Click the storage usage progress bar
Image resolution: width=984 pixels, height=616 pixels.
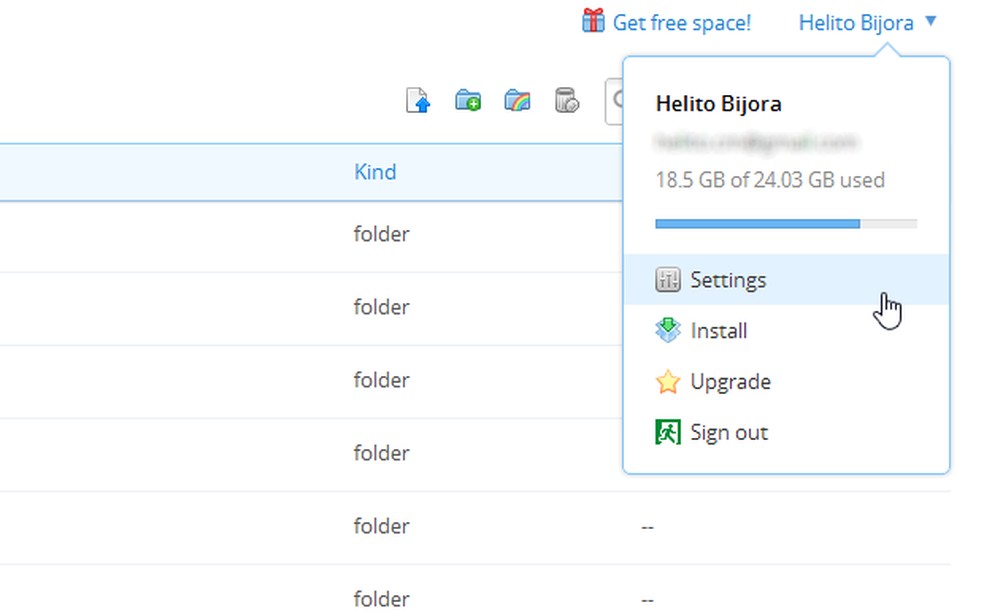(785, 222)
